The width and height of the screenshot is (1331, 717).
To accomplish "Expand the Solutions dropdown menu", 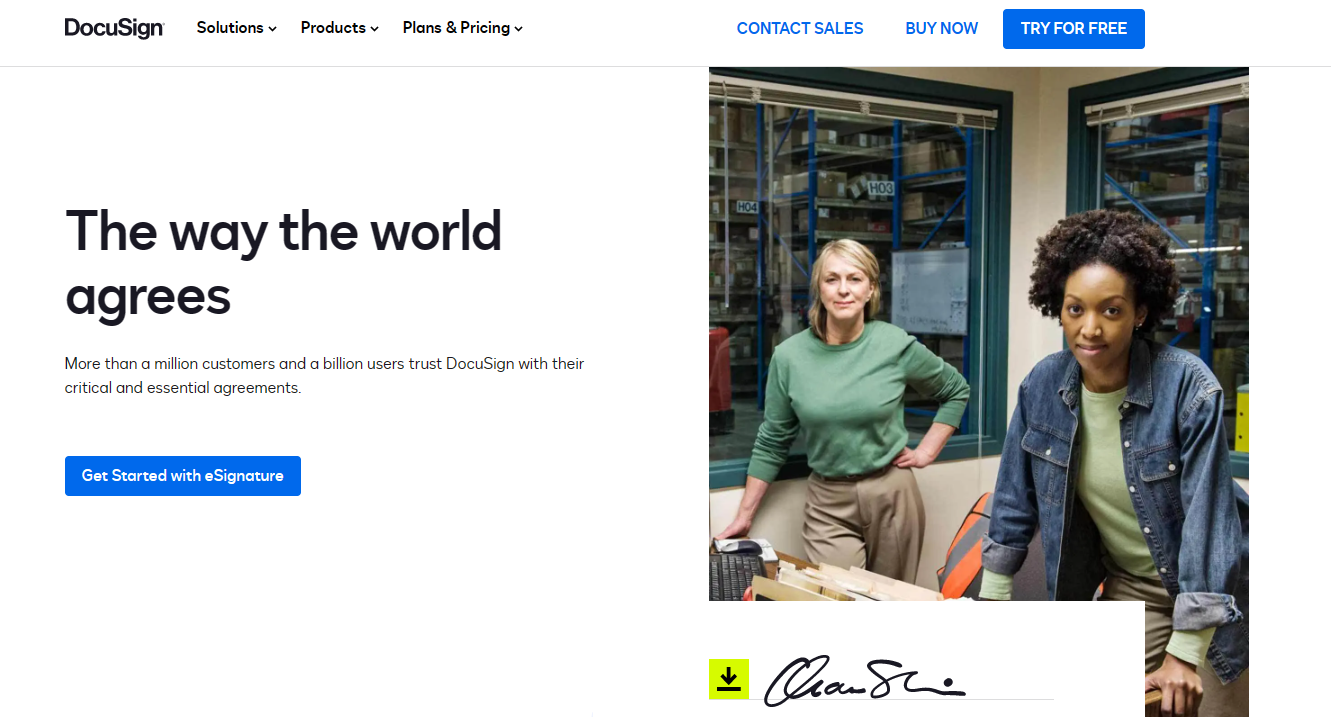I will pyautogui.click(x=237, y=28).
